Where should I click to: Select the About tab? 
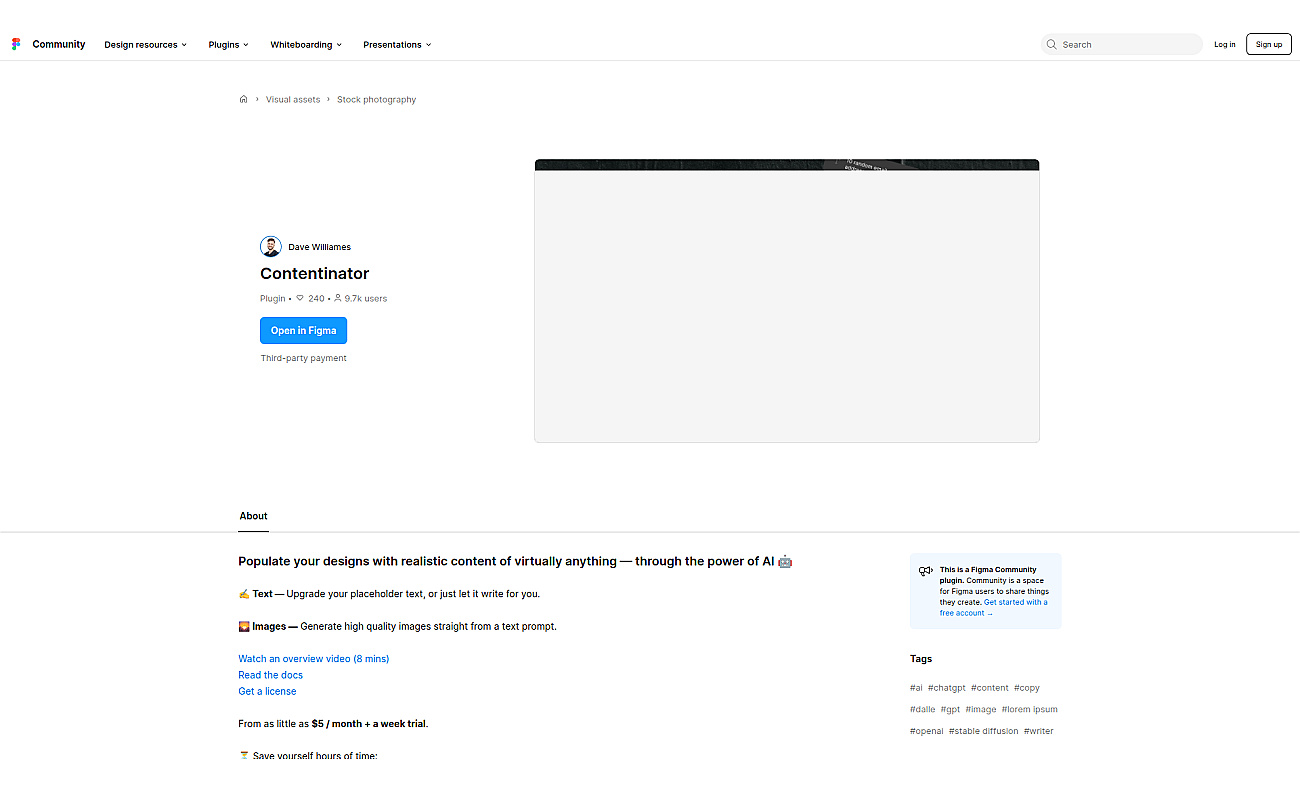(x=254, y=516)
